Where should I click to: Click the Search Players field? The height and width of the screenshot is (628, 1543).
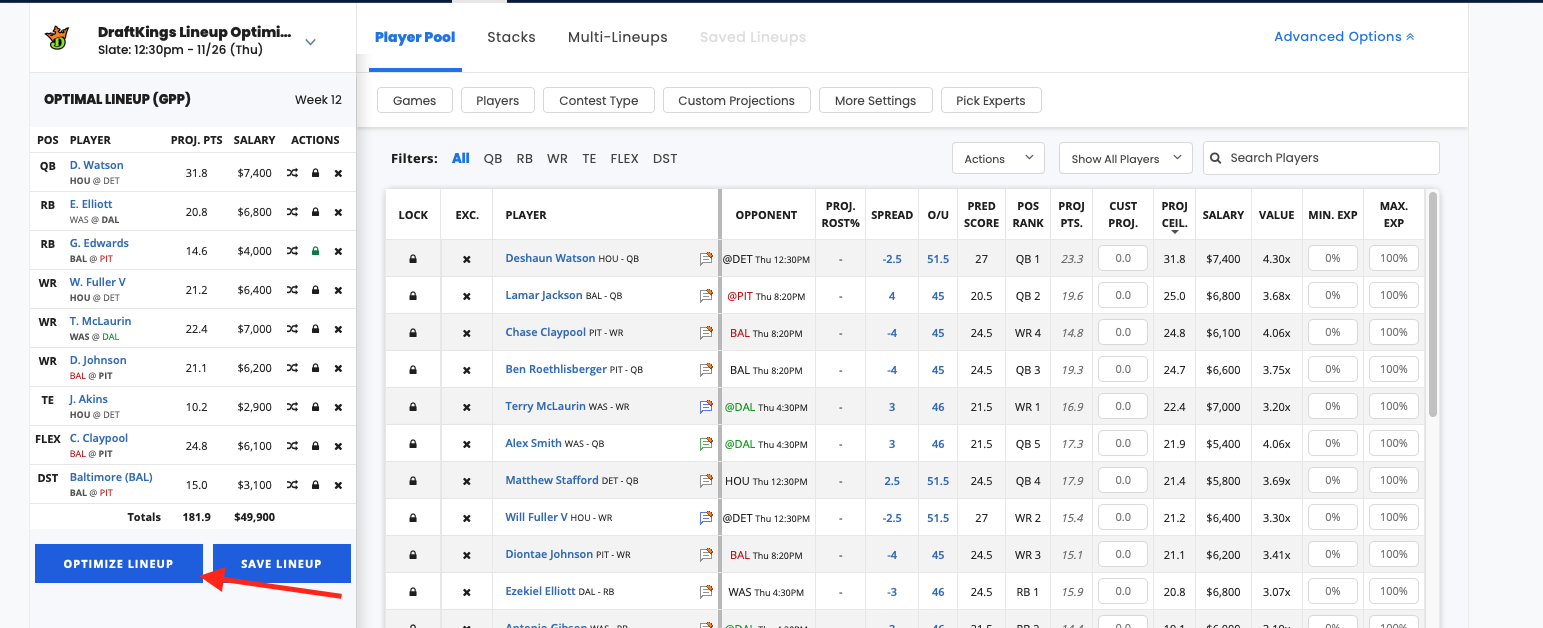click(x=1321, y=158)
